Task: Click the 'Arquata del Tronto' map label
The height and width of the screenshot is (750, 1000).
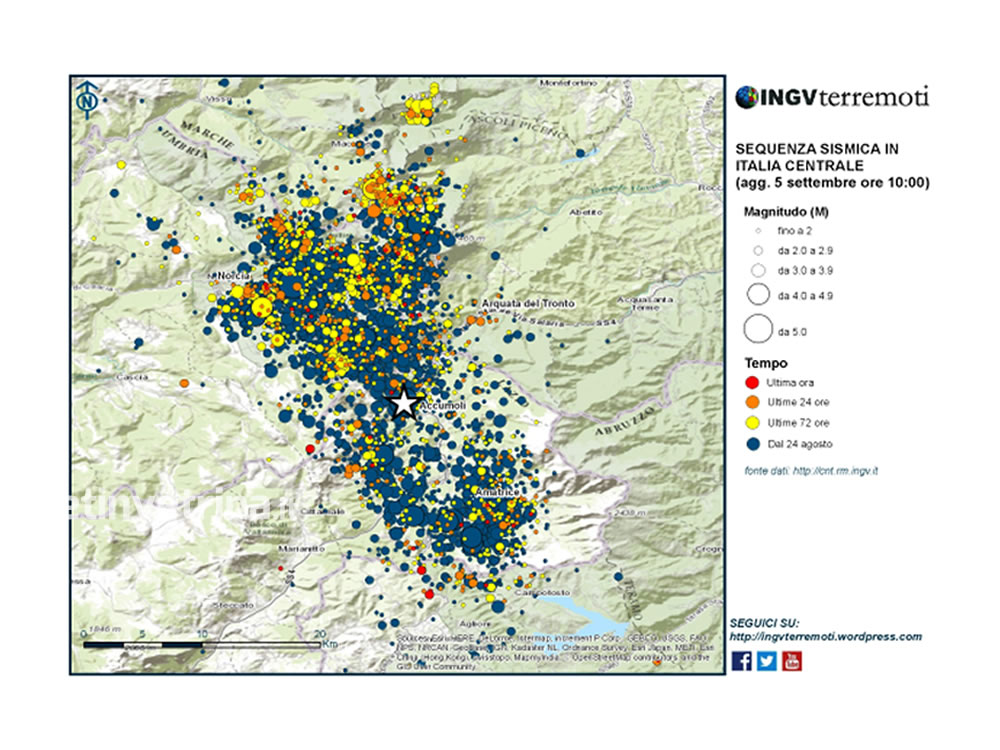Action: [528, 304]
